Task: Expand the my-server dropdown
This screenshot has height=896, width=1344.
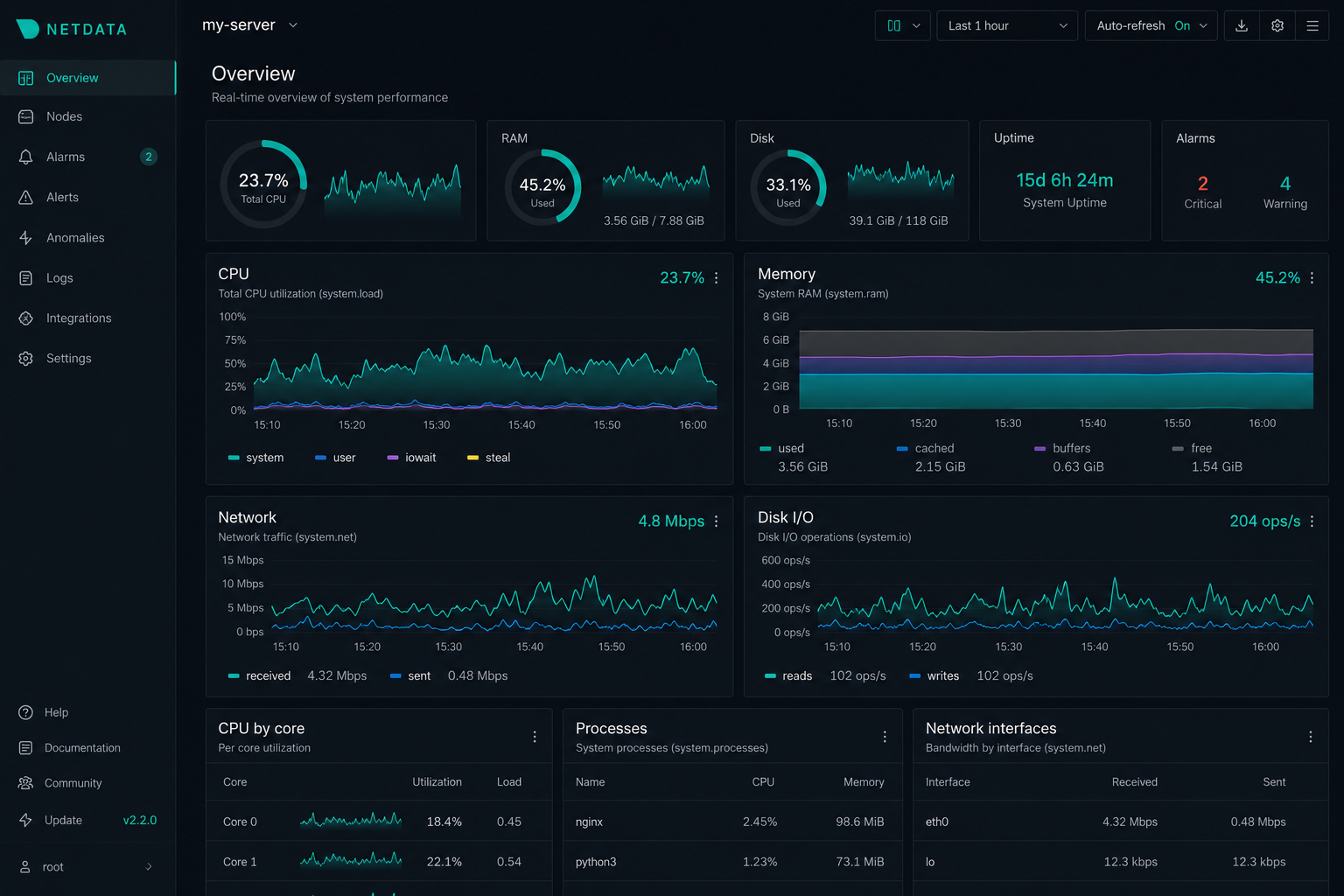Action: click(x=250, y=25)
